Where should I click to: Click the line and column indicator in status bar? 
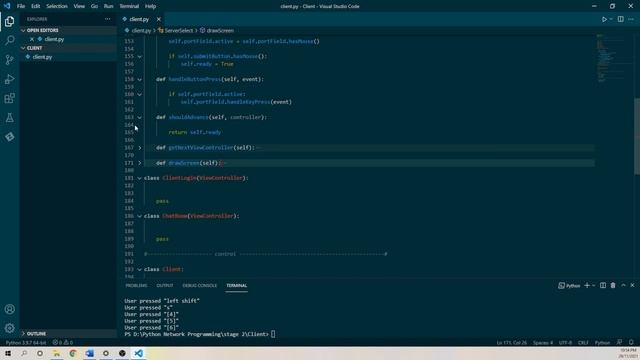pyautogui.click(x=511, y=342)
